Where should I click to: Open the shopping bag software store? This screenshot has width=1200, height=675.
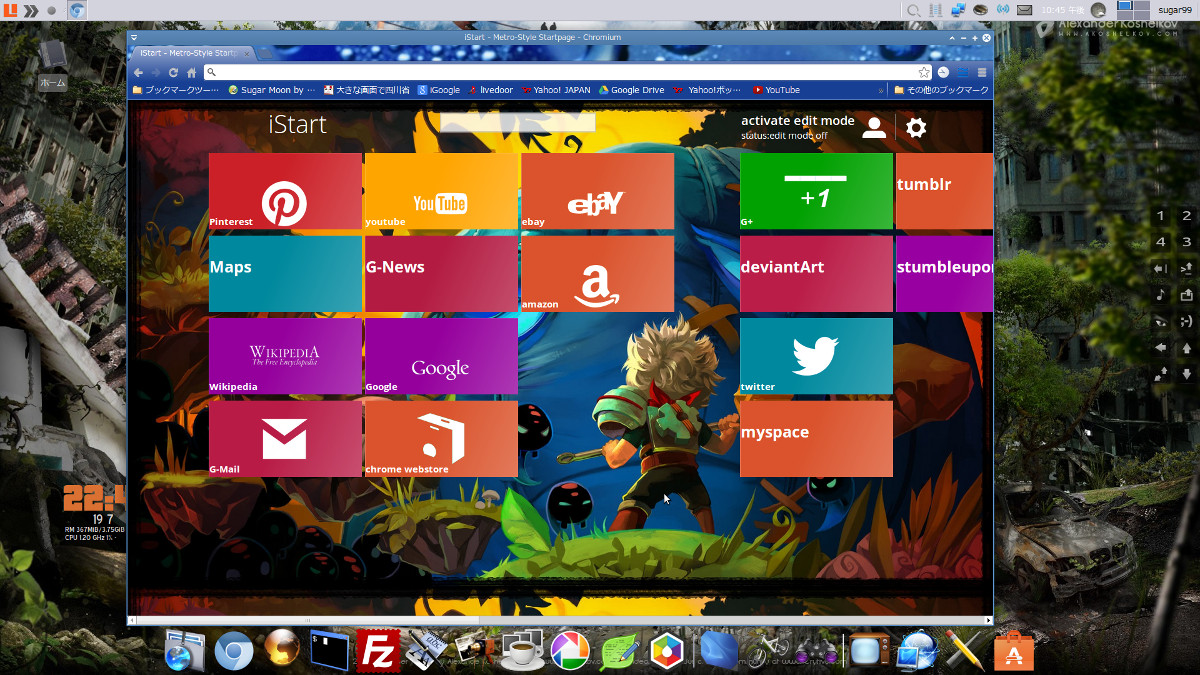(1013, 651)
